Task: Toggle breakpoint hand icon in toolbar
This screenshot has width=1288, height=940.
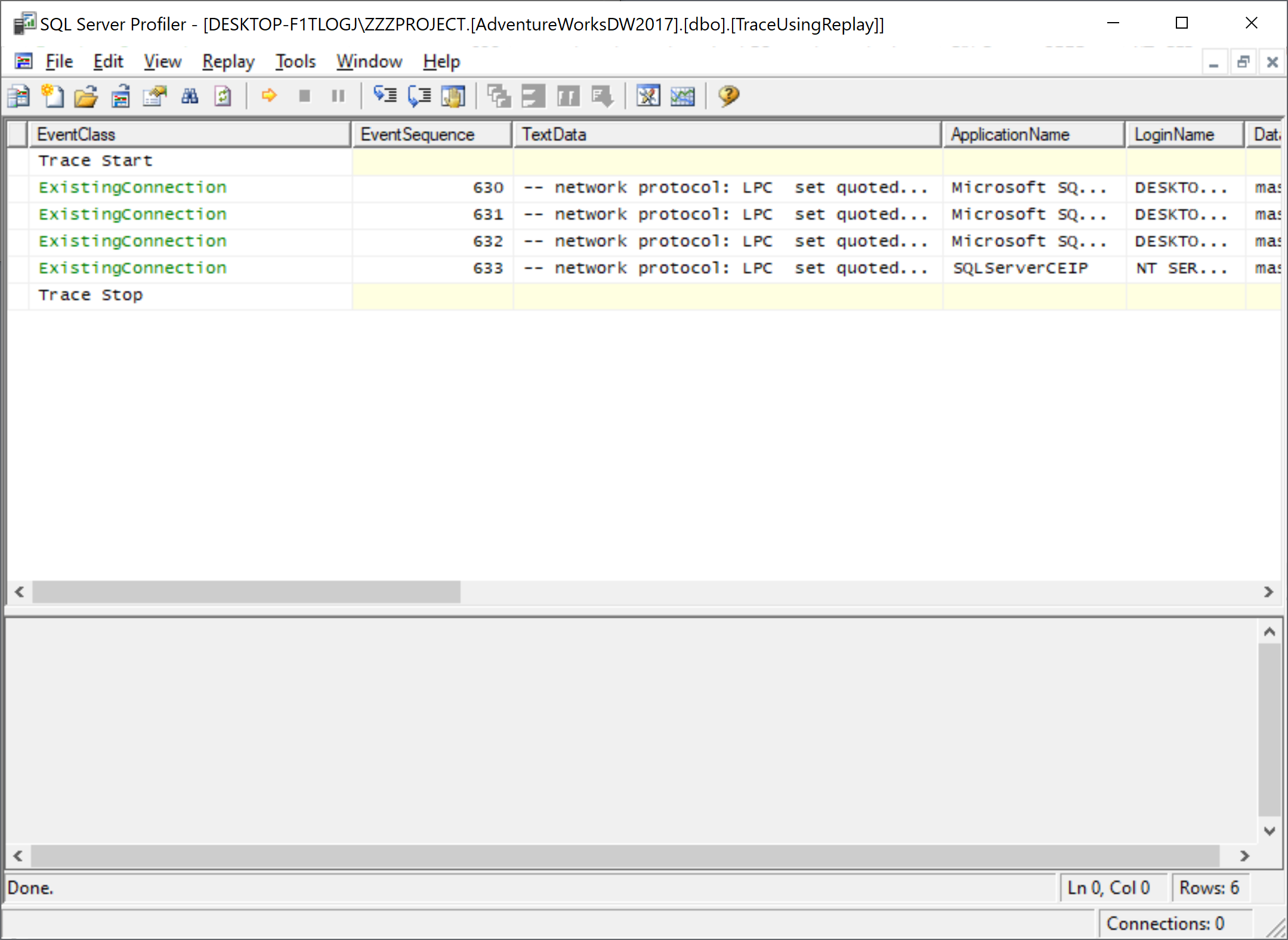Action: click(x=453, y=96)
